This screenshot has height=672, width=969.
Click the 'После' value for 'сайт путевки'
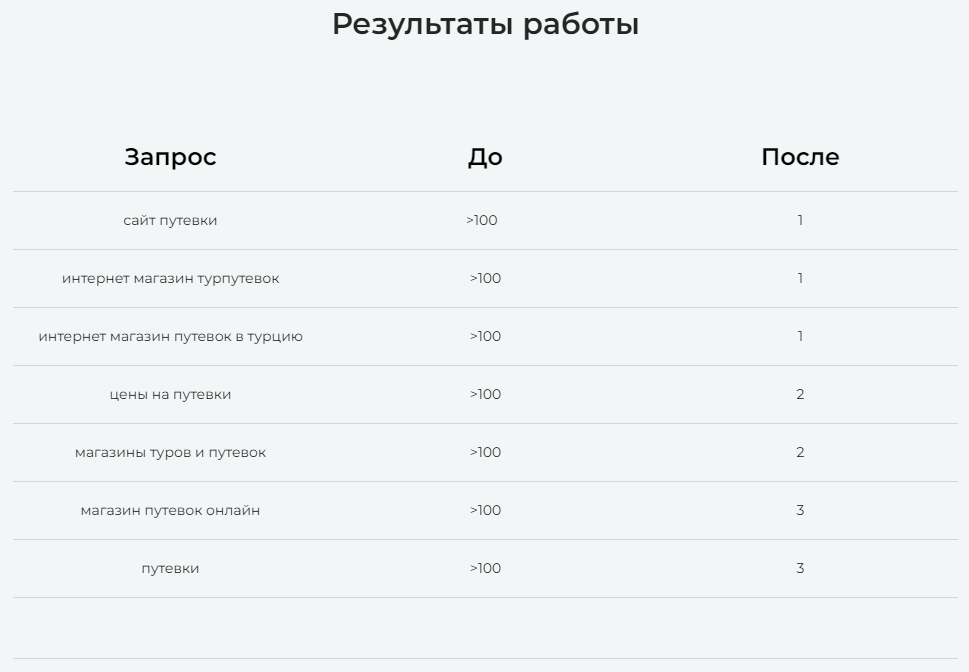tap(800, 220)
